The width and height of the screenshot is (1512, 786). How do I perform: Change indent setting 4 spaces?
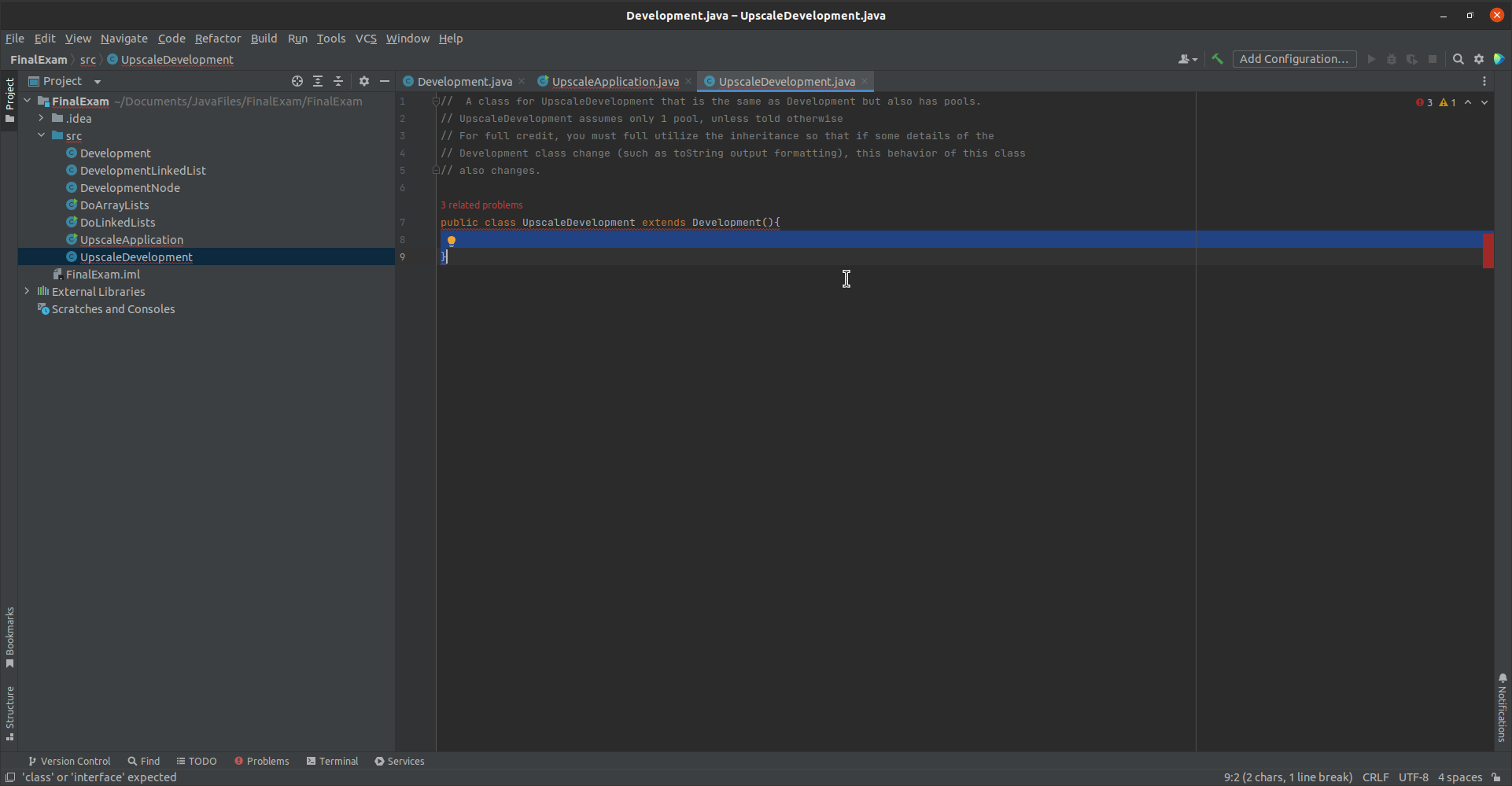click(1460, 777)
